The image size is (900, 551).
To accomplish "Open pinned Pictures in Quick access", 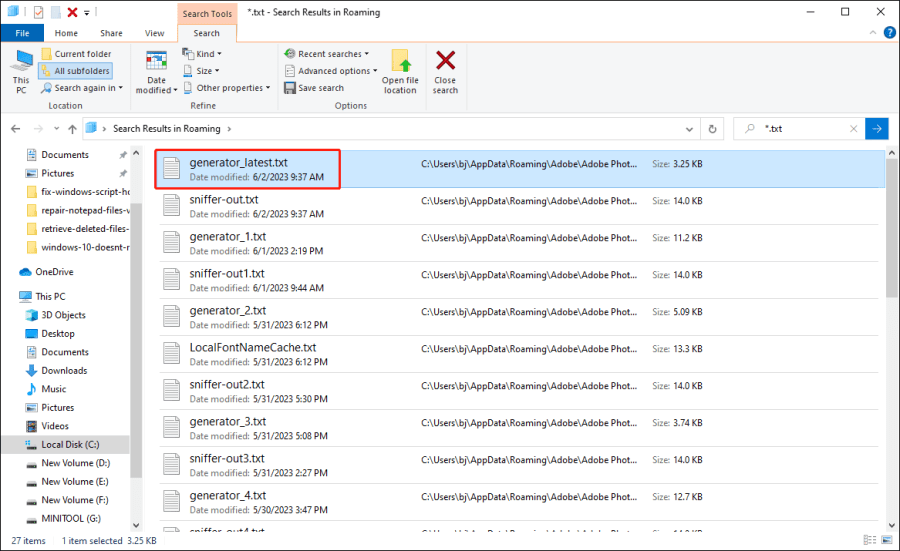I will pyautogui.click(x=57, y=173).
